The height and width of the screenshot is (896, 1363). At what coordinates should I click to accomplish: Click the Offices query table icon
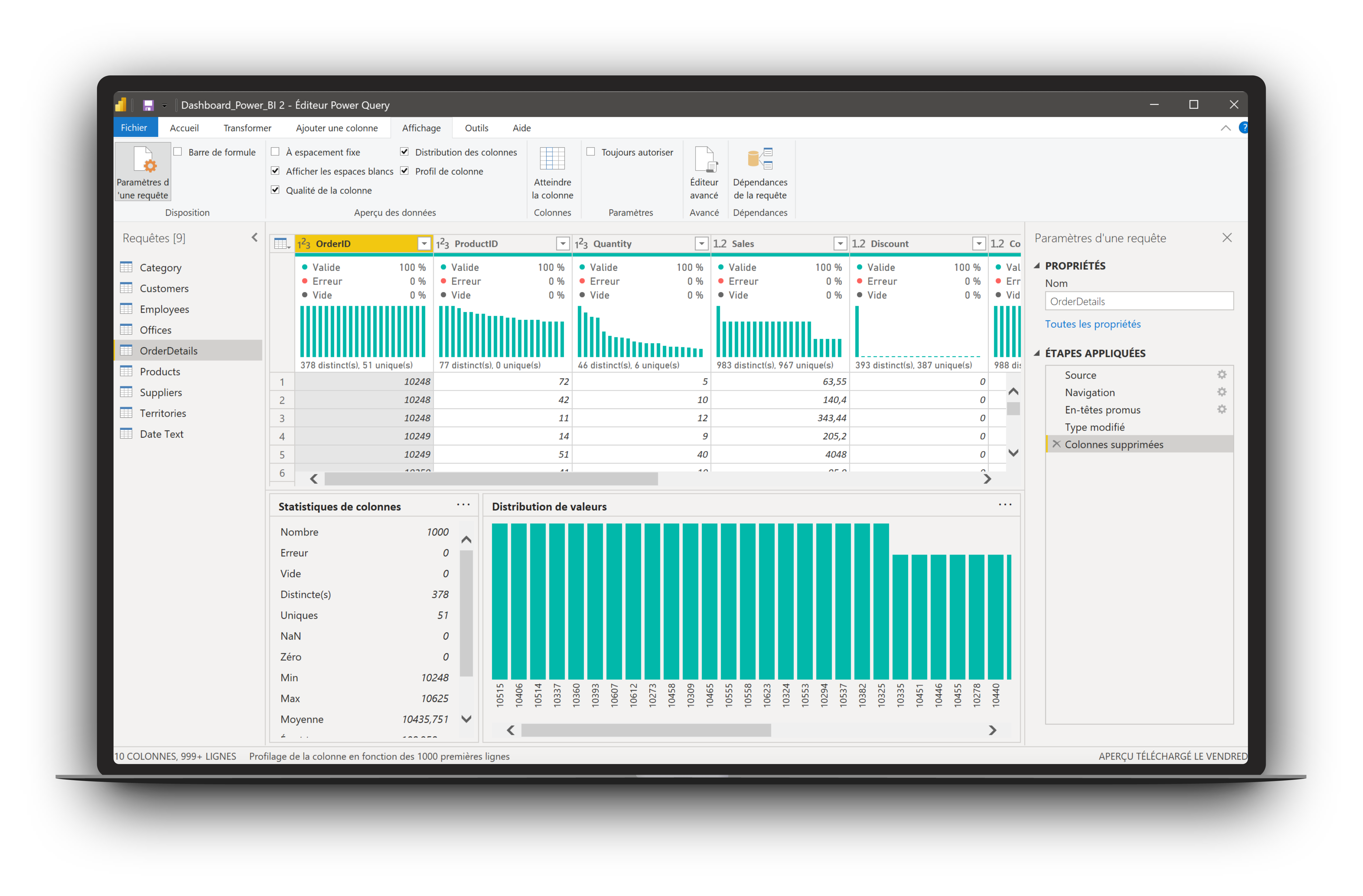coord(126,330)
